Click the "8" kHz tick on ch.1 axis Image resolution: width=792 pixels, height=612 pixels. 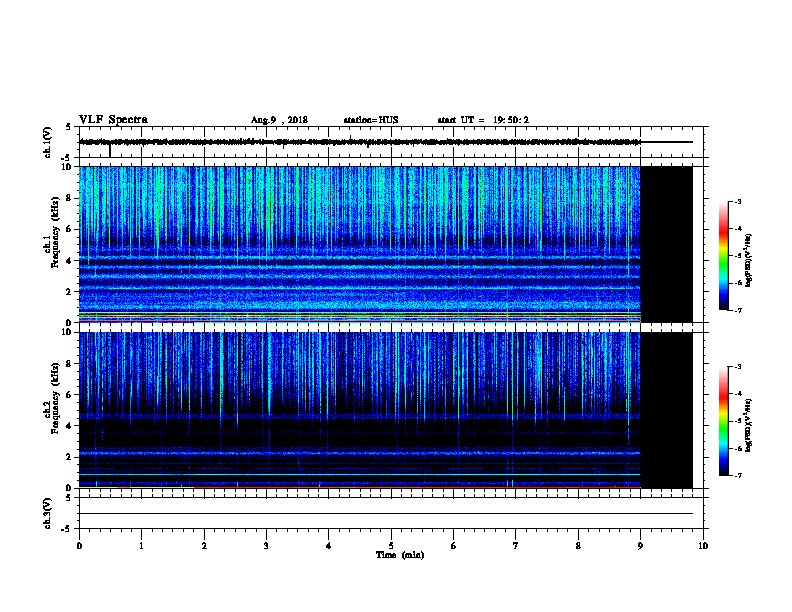tap(69, 198)
